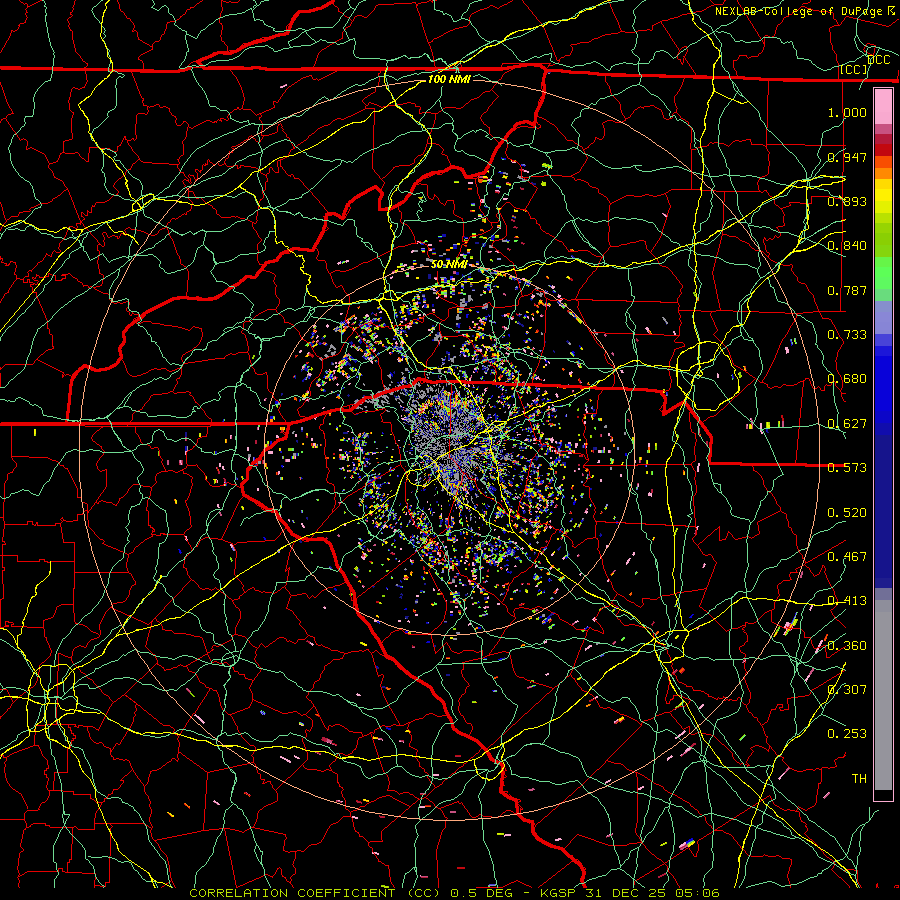Click the 1.000 scale value

(x=847, y=112)
